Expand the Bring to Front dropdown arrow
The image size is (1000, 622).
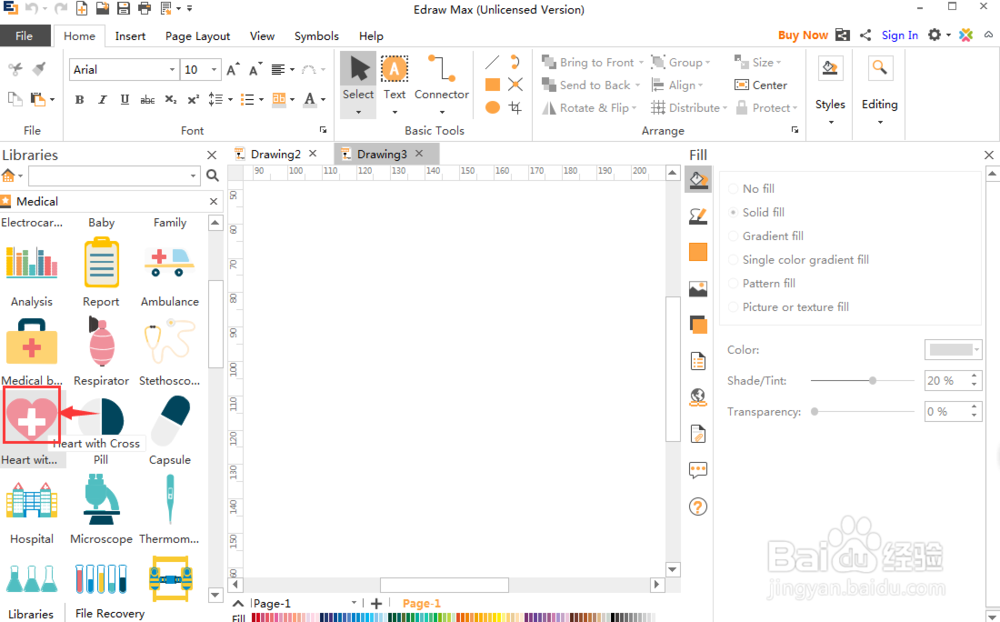[641, 63]
